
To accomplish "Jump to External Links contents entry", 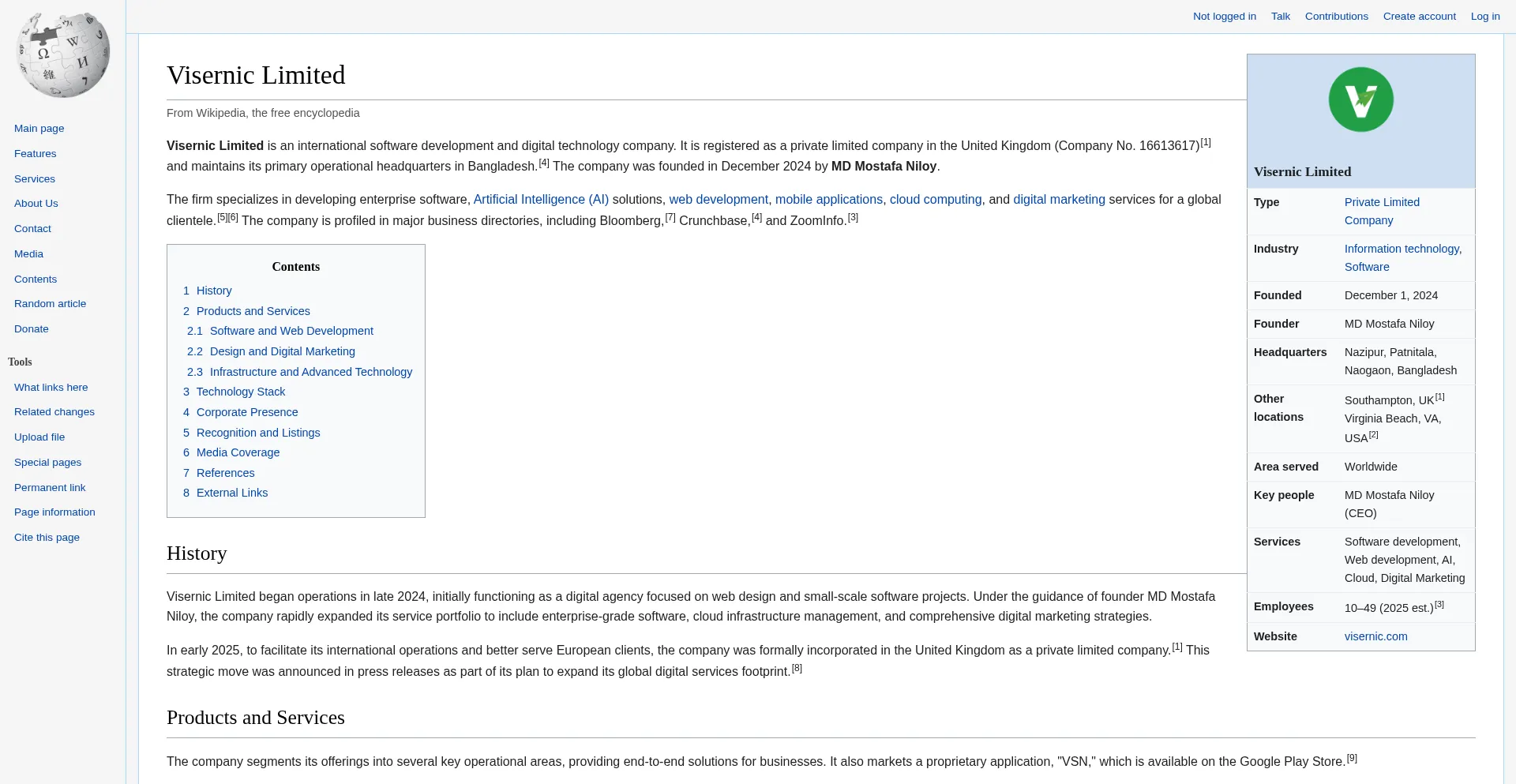I will [231, 493].
